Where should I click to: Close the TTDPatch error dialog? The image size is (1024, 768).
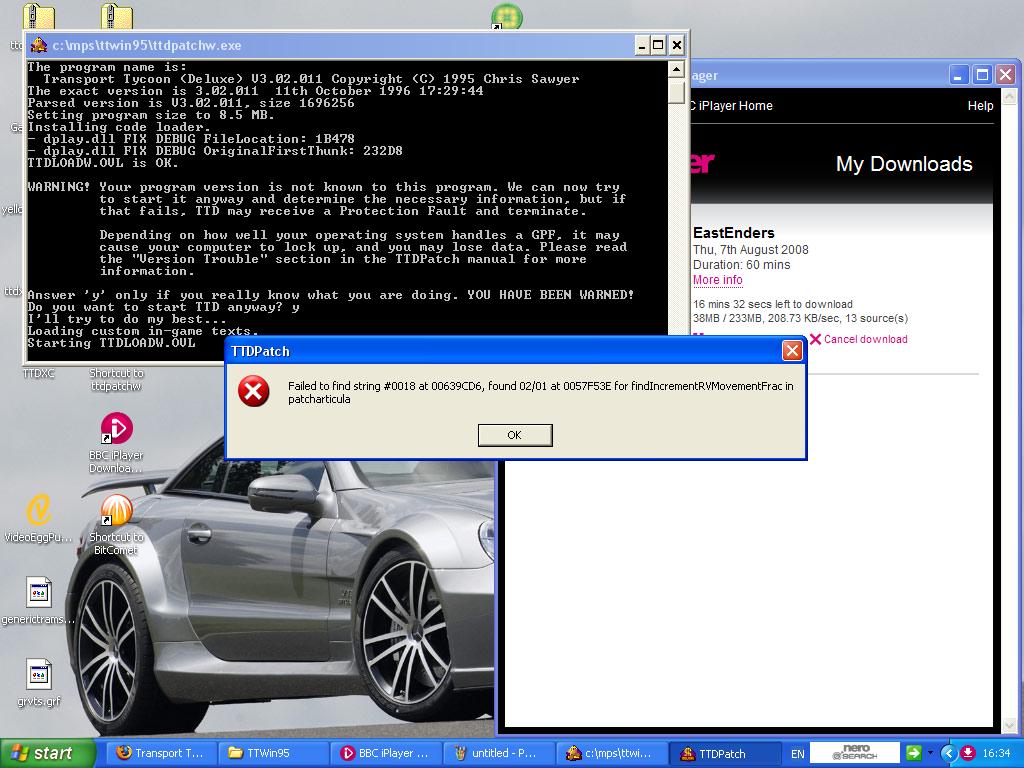pos(792,351)
